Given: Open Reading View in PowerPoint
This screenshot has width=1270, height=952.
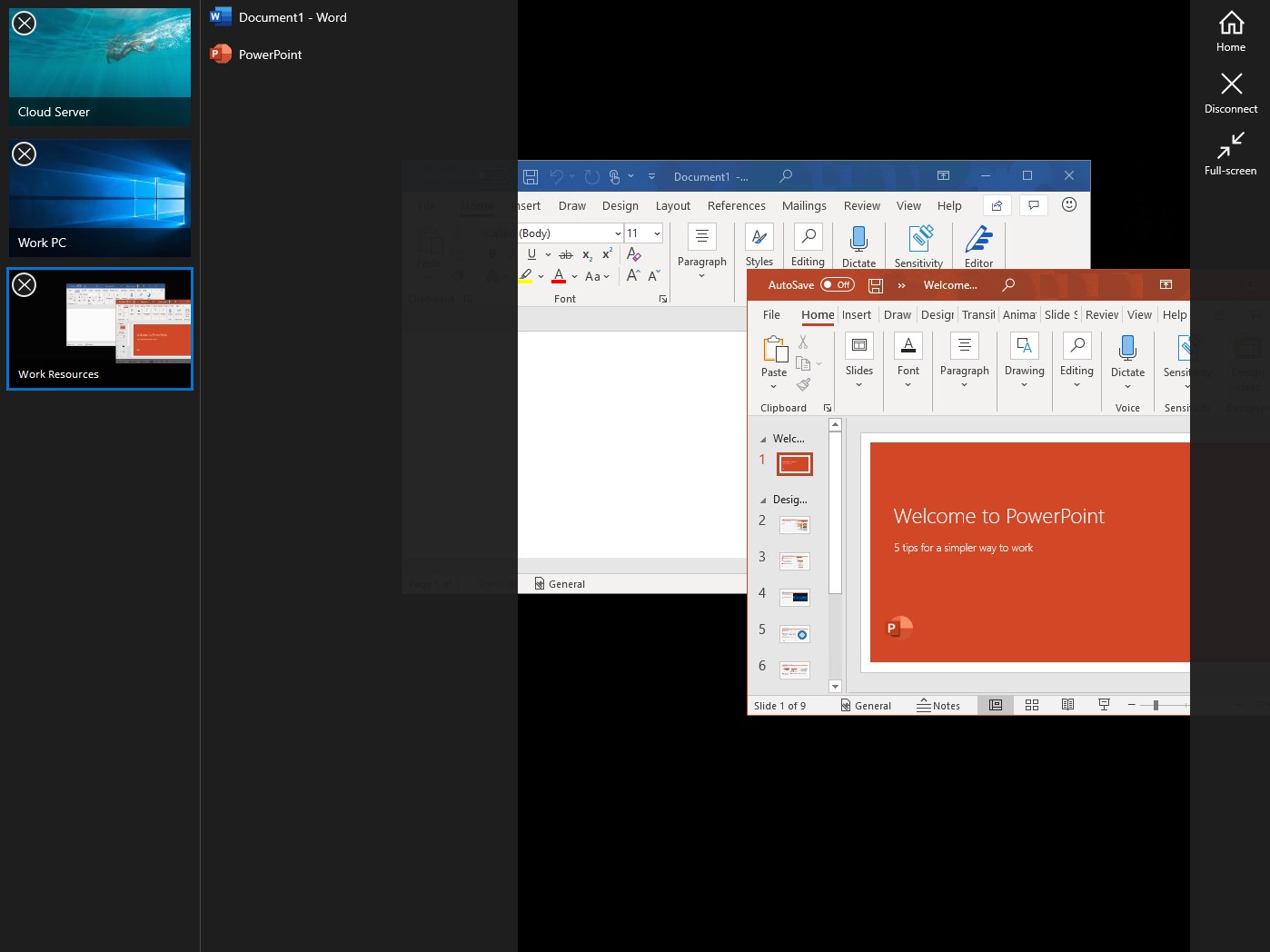Looking at the screenshot, I should point(1068,705).
